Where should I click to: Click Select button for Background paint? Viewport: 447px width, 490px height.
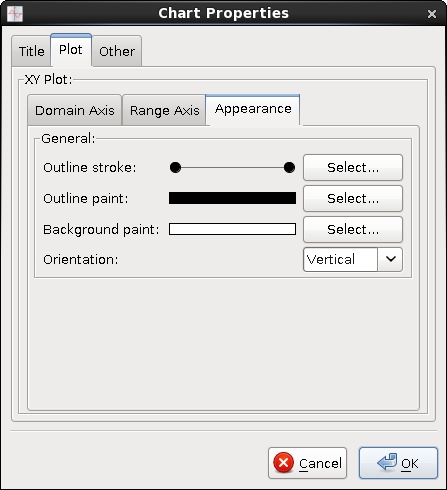(x=353, y=229)
